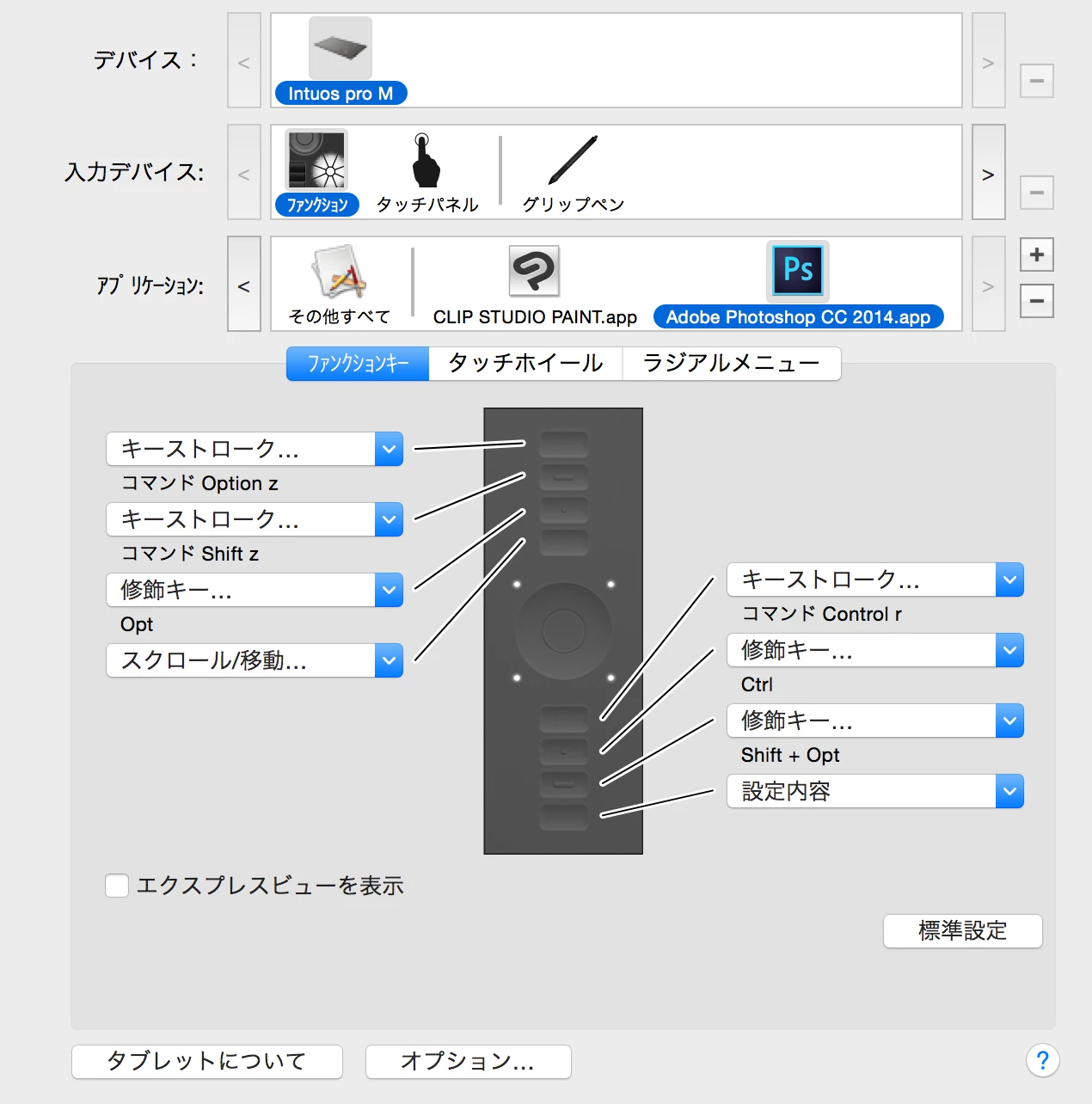The height and width of the screenshot is (1104, 1092).
Task: Click the top ExpressKey on tablet image
Action: [x=564, y=444]
